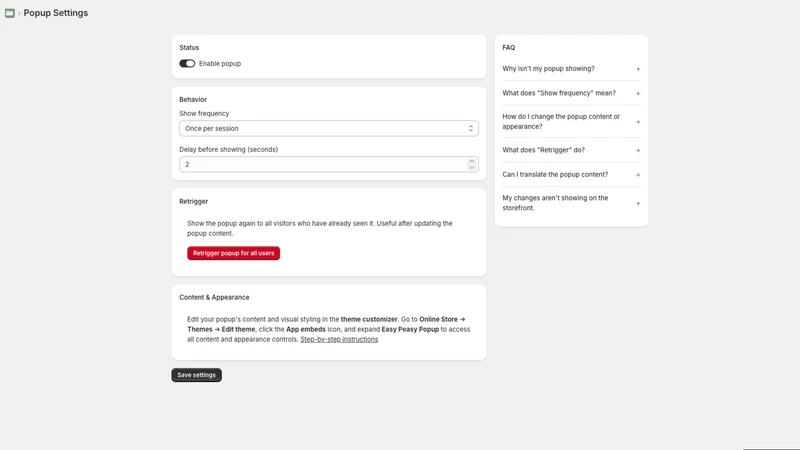Click the 'Status' section heading
The image size is (800, 450).
pyautogui.click(x=189, y=47)
